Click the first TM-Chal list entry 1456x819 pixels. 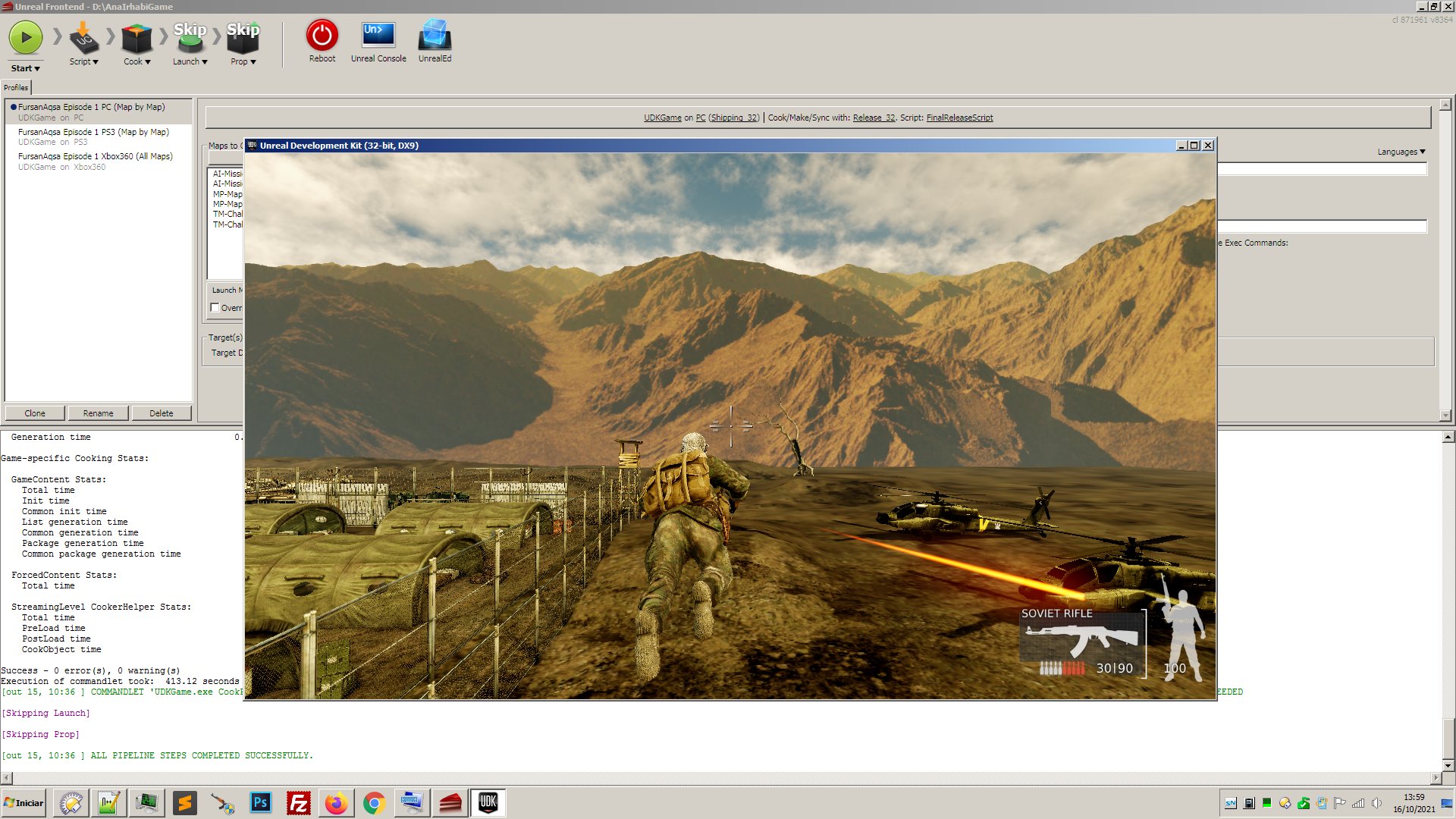pos(227,215)
